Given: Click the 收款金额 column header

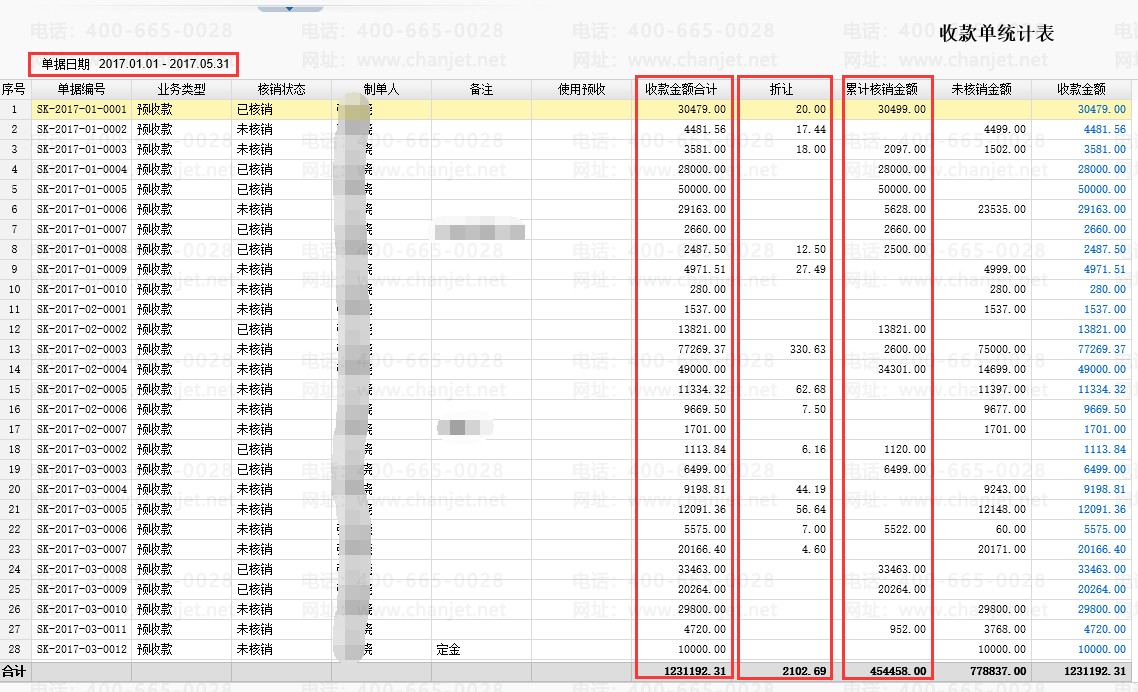Looking at the screenshot, I should coord(1081,89).
